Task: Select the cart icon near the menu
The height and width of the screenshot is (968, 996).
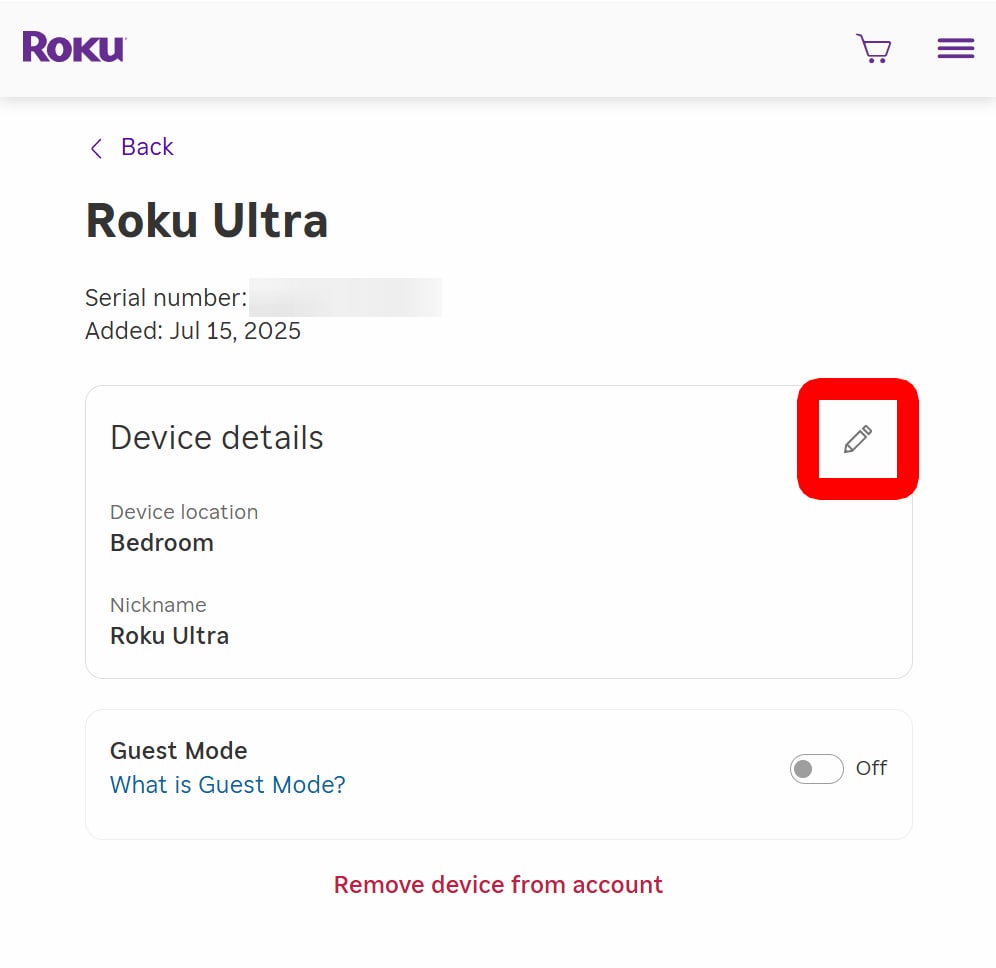Action: tap(873, 48)
